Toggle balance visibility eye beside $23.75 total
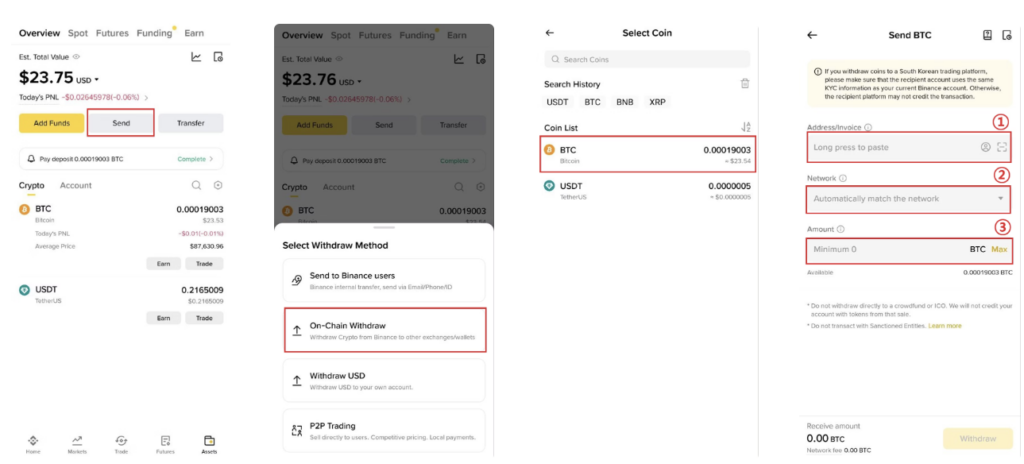 (x=77, y=57)
